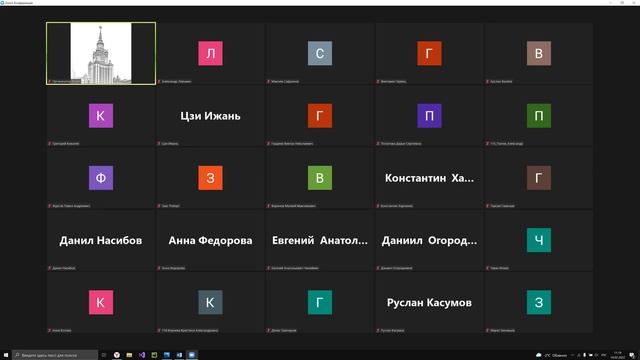
Task: Select orange Г avatar between С and В
Action: [x=429, y=53]
